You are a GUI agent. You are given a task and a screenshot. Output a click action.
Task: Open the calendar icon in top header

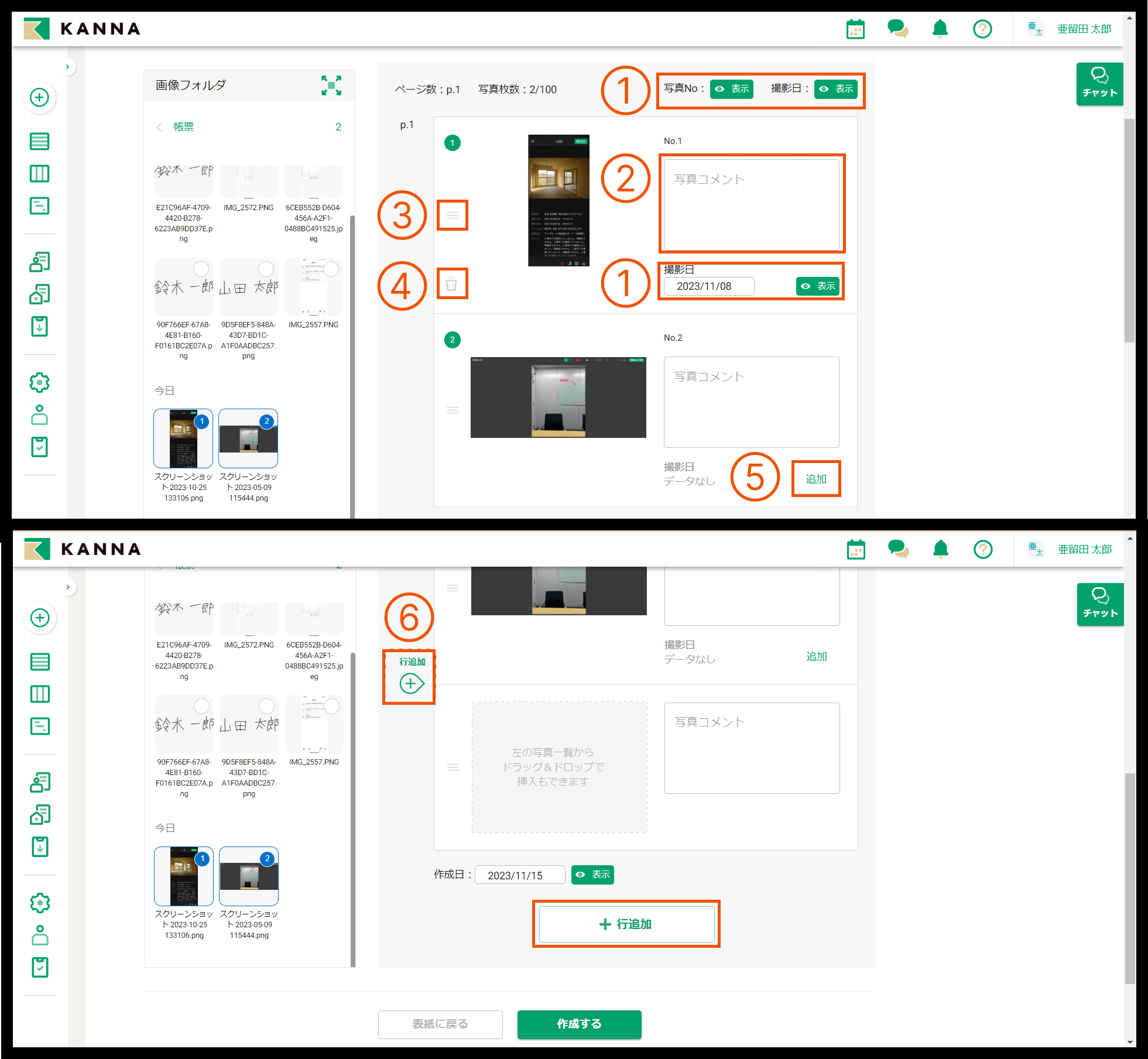point(855,29)
